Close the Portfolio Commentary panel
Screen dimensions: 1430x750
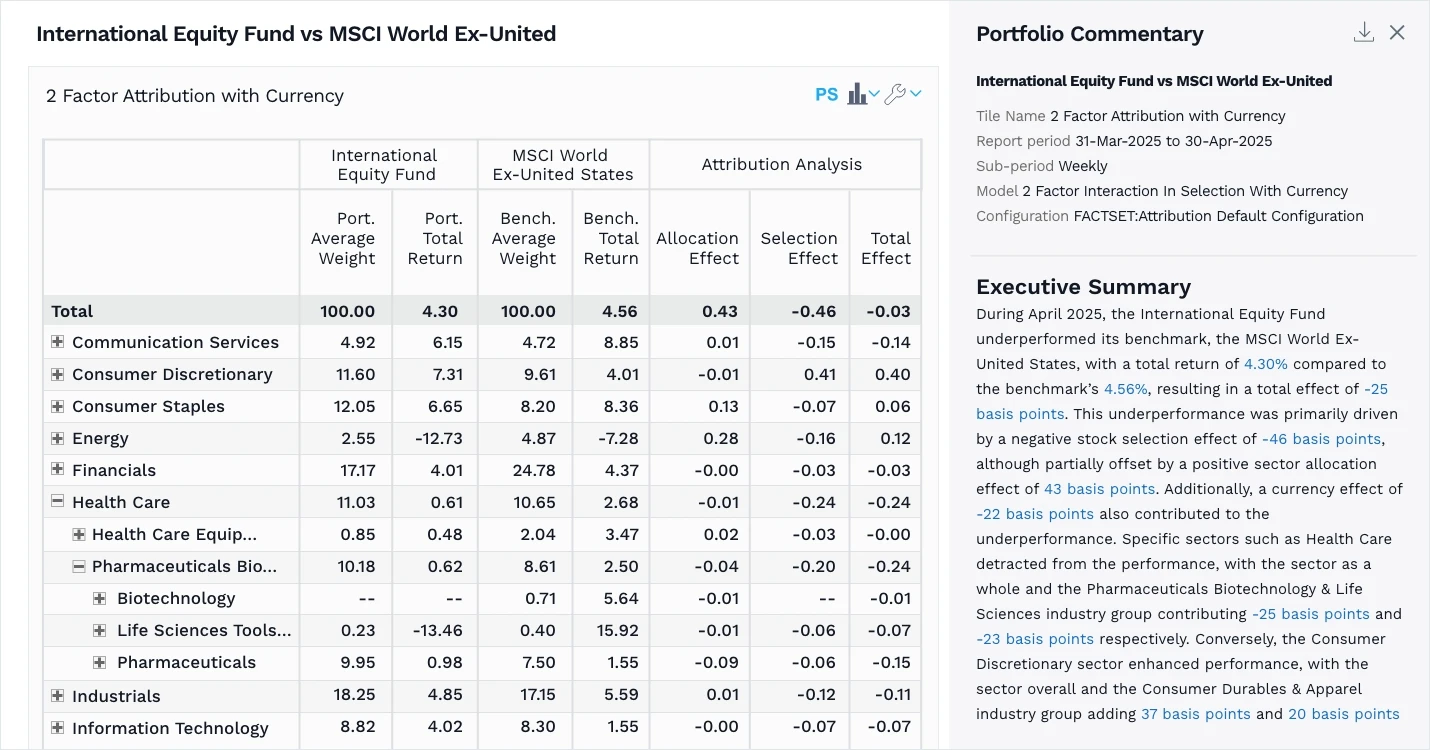(x=1397, y=31)
